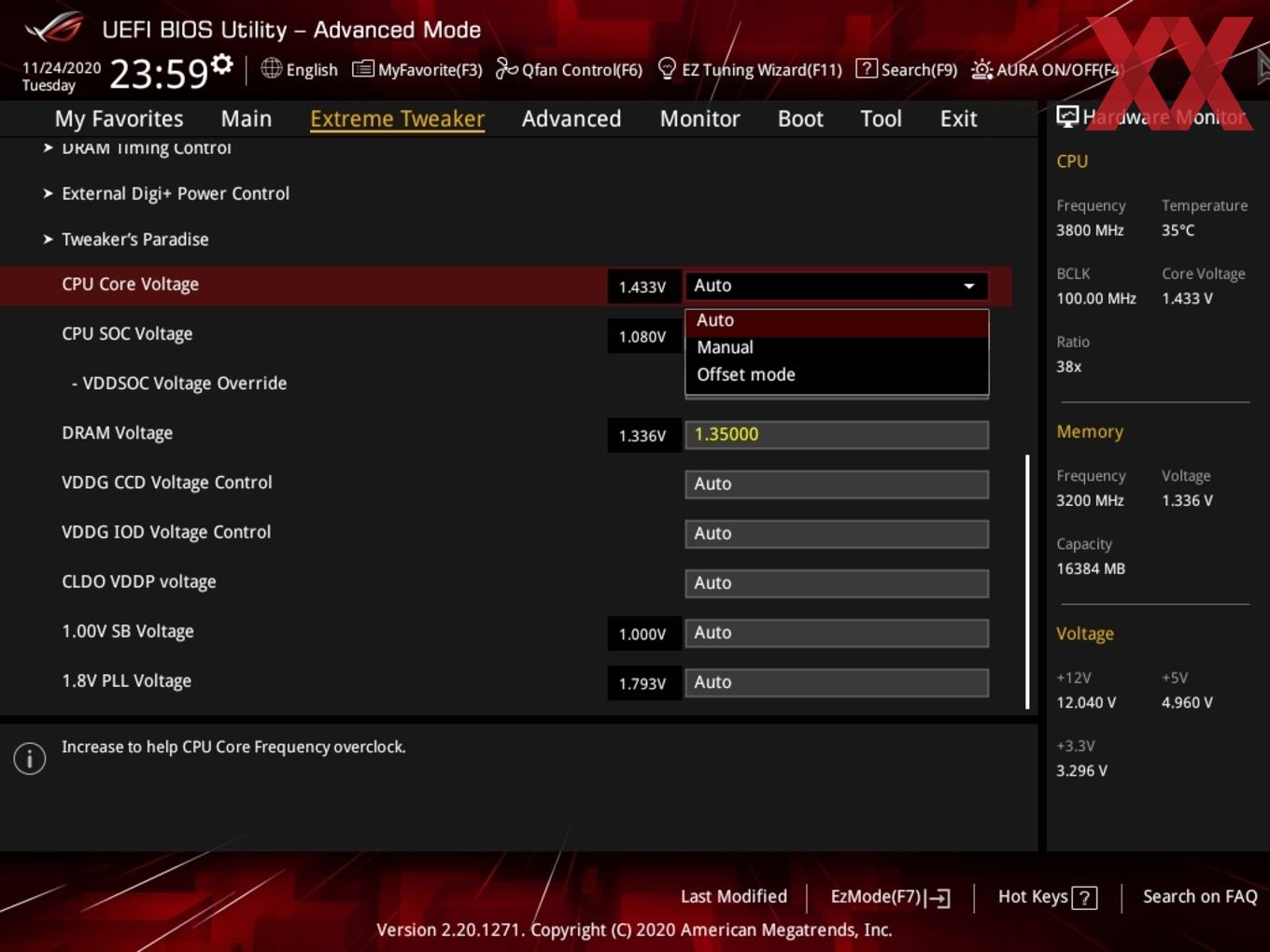Switch to the Tool tab
Viewport: 1270px width, 952px height.
(x=881, y=119)
